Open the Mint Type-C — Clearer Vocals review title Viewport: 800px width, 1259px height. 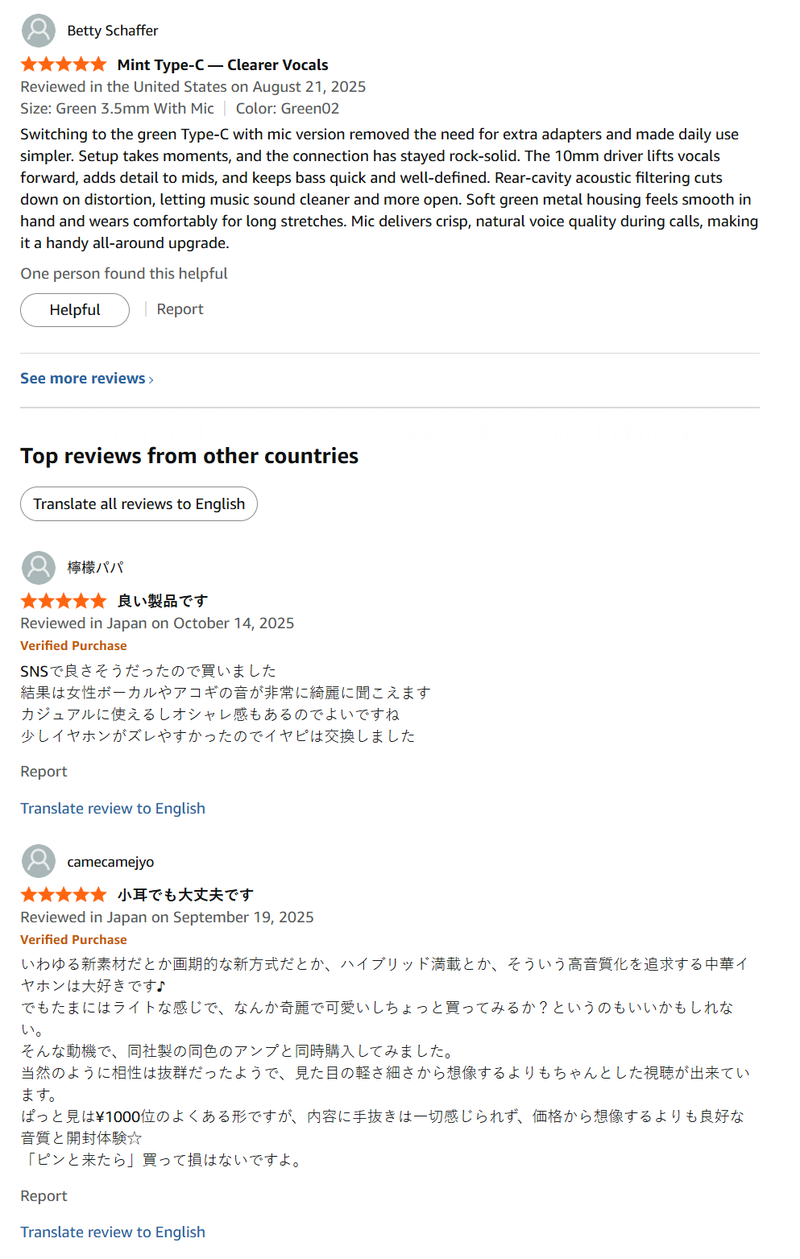pyautogui.click(x=223, y=65)
